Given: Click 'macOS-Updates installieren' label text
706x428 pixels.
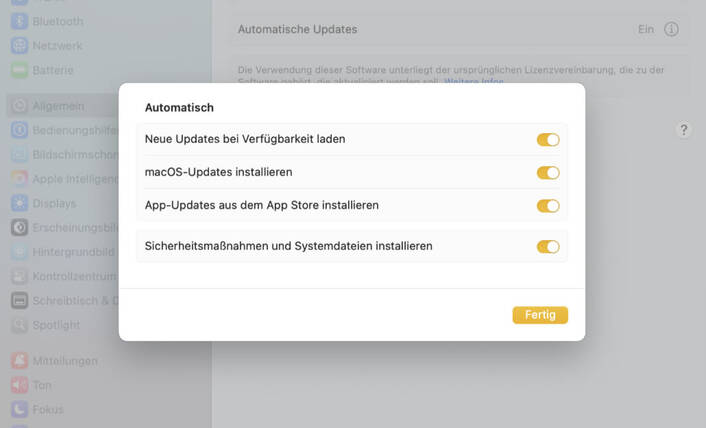Looking at the screenshot, I should click(x=218, y=172).
